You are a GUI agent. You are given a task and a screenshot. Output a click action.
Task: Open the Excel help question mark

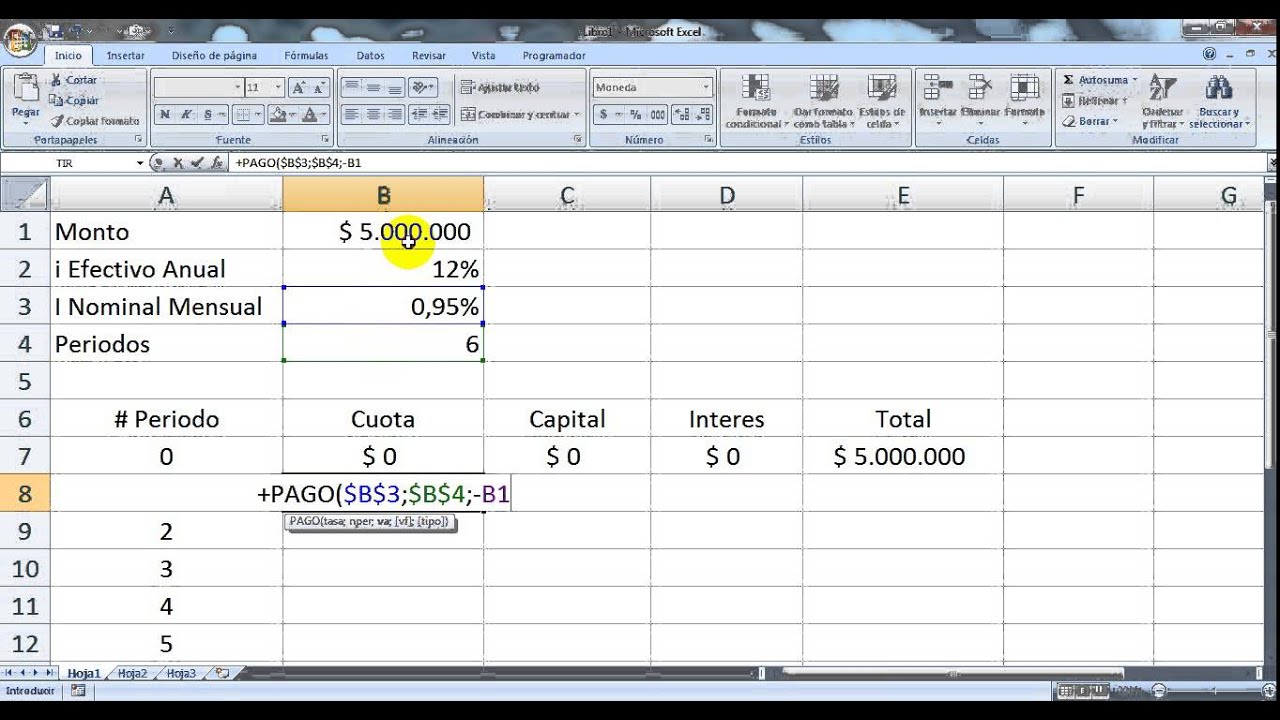(x=1210, y=55)
